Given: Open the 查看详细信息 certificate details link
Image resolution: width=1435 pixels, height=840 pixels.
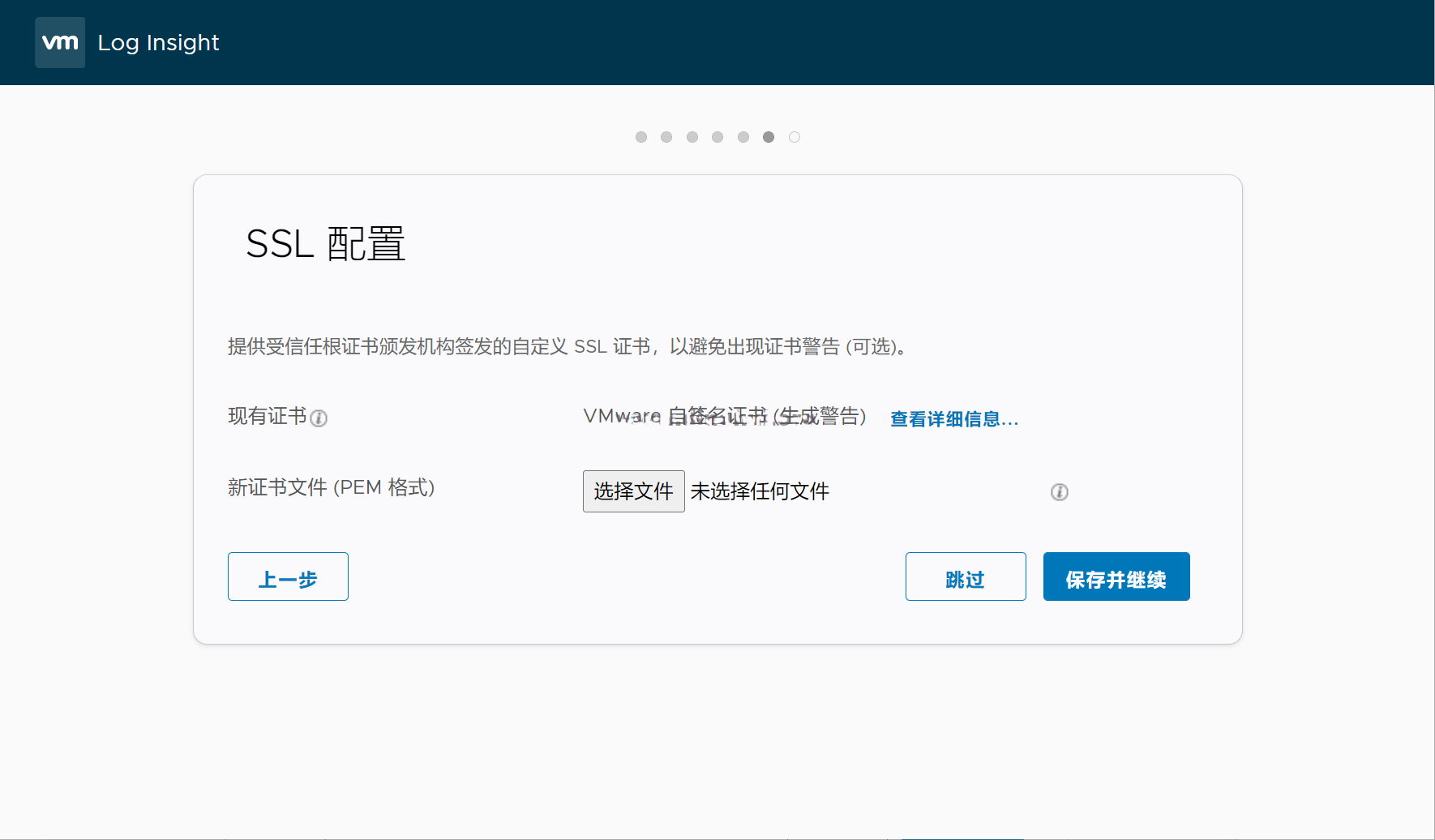Looking at the screenshot, I should click(953, 419).
